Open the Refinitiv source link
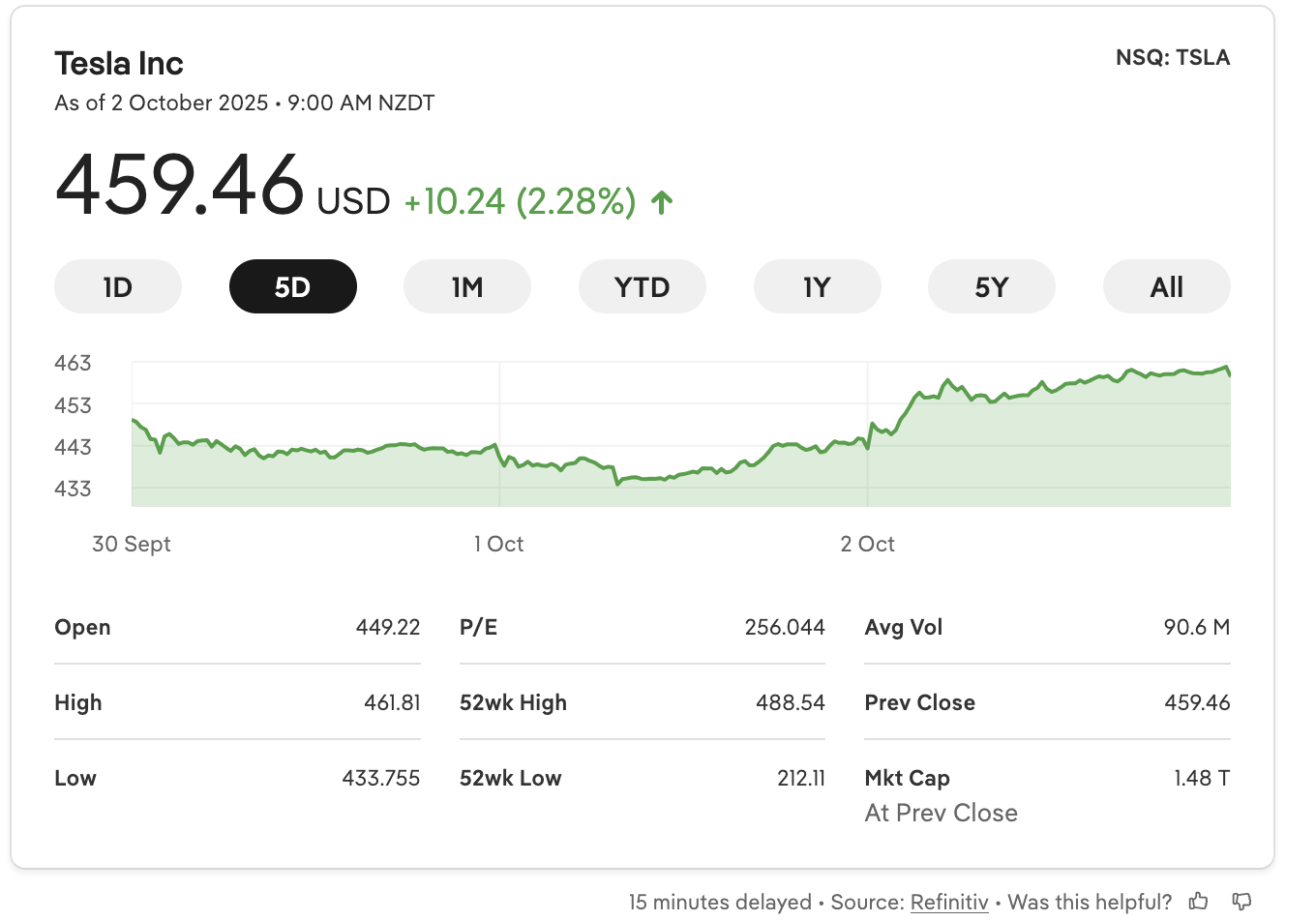 [x=949, y=903]
